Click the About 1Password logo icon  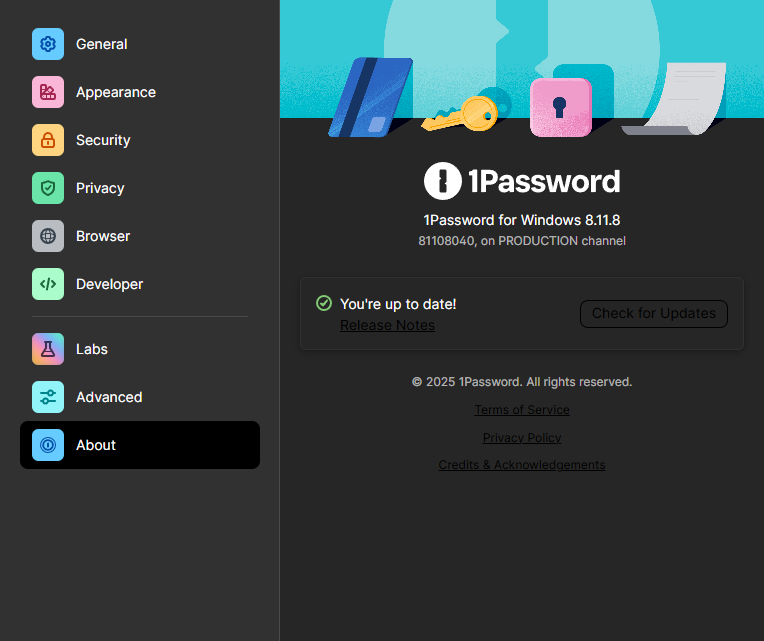point(48,445)
